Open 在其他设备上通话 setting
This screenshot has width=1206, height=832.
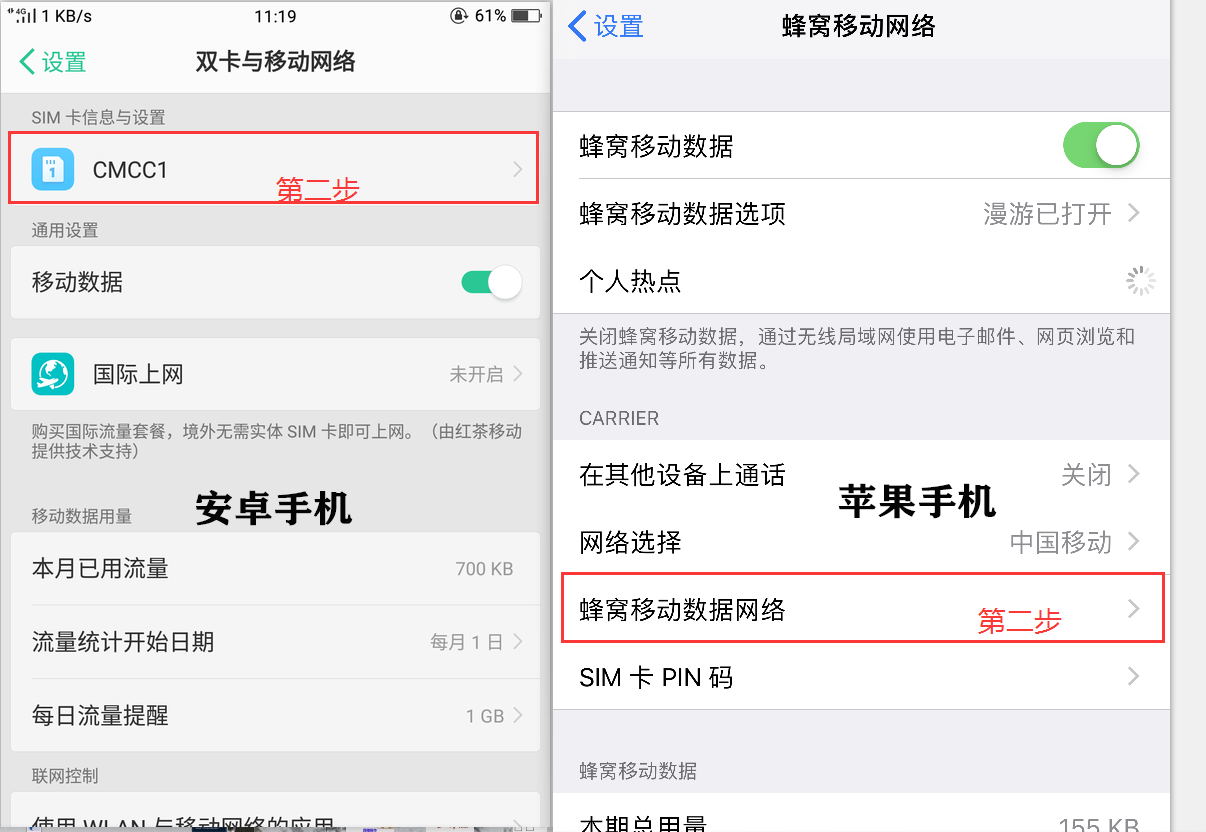(861, 474)
